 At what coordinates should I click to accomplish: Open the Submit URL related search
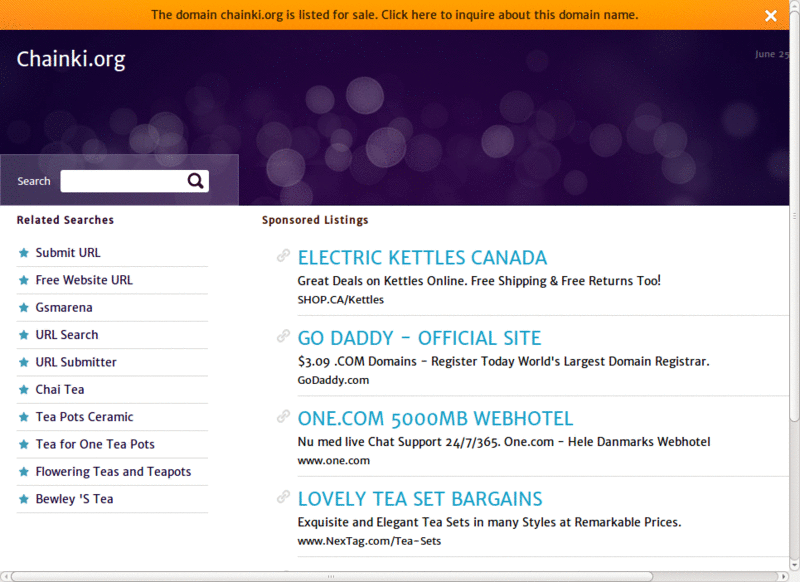[68, 252]
